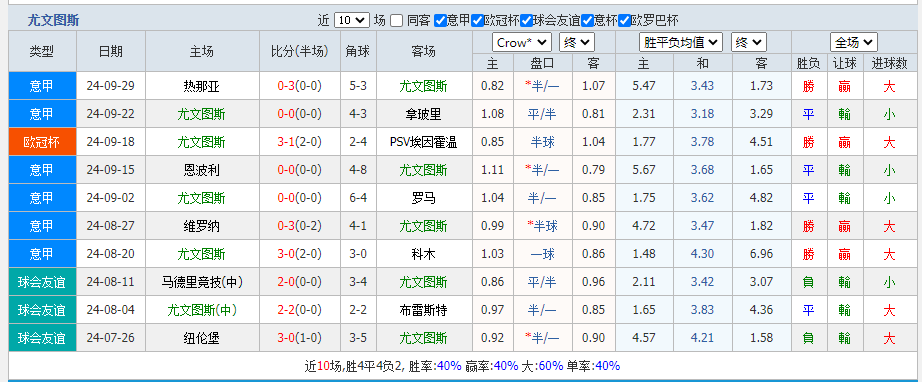The width and height of the screenshot is (922, 382).
Task: Click result 平 in 拿玻里 row
Action: 809,114
